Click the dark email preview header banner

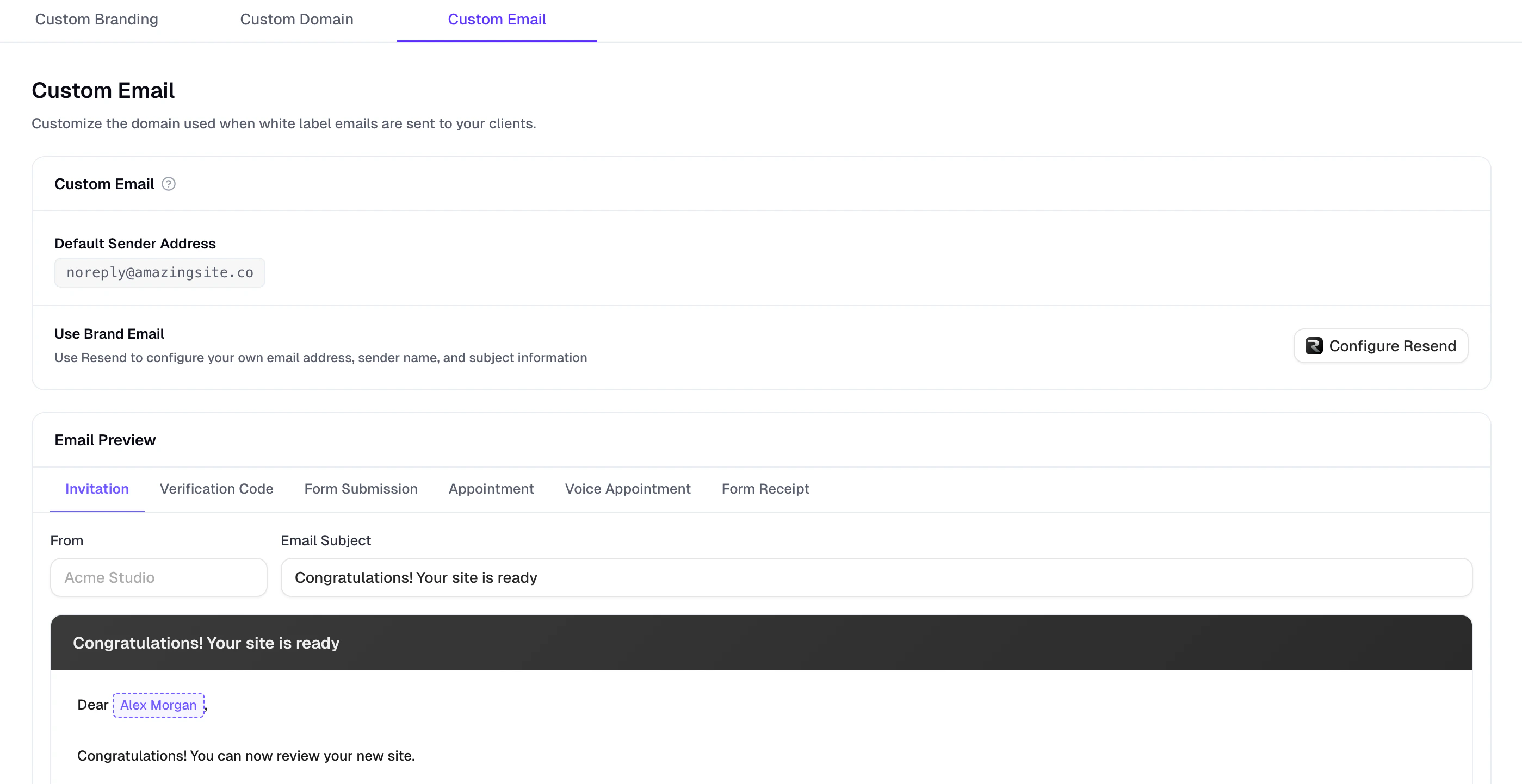coord(761,643)
